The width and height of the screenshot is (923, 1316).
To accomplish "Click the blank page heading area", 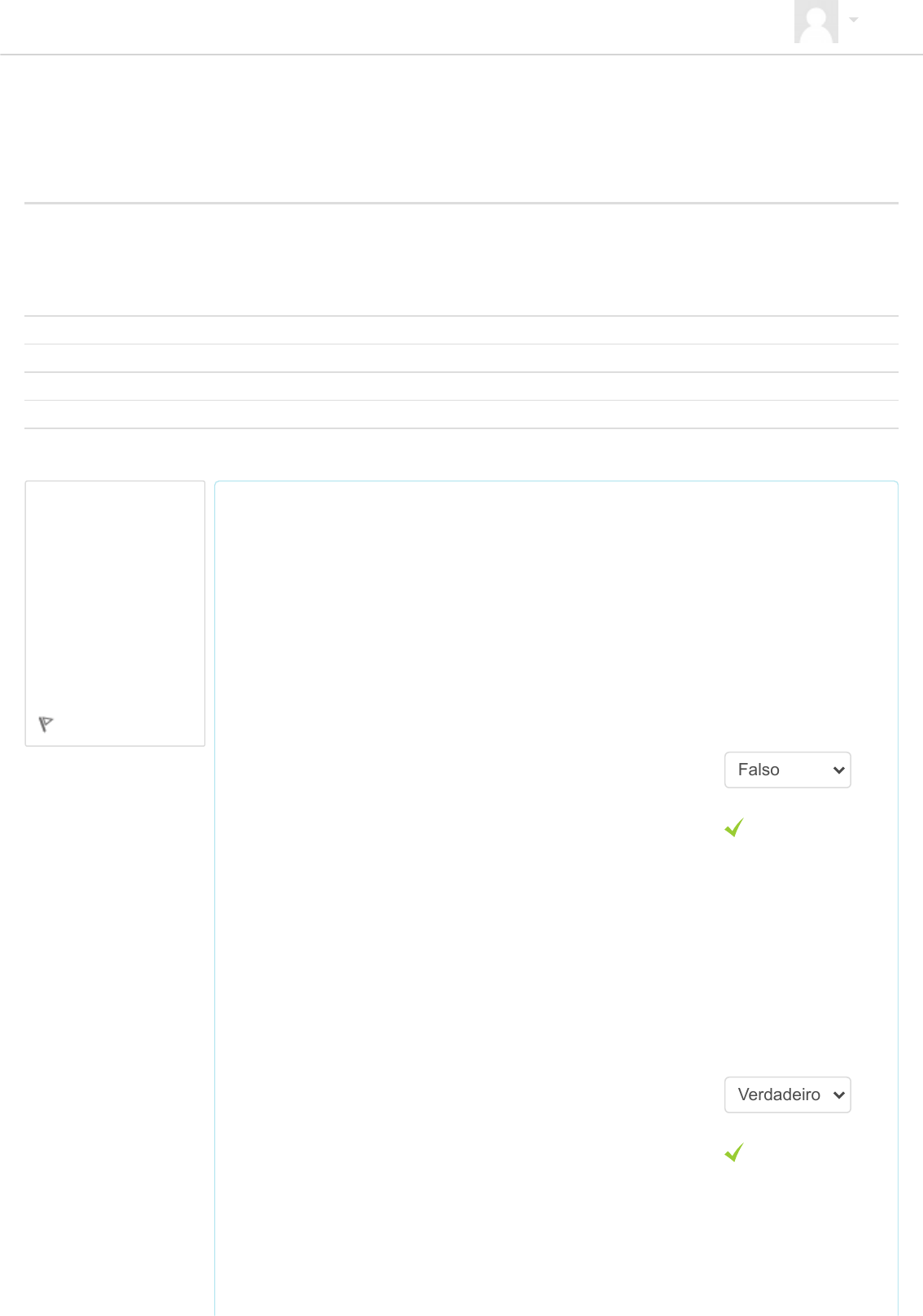I will coord(461,130).
